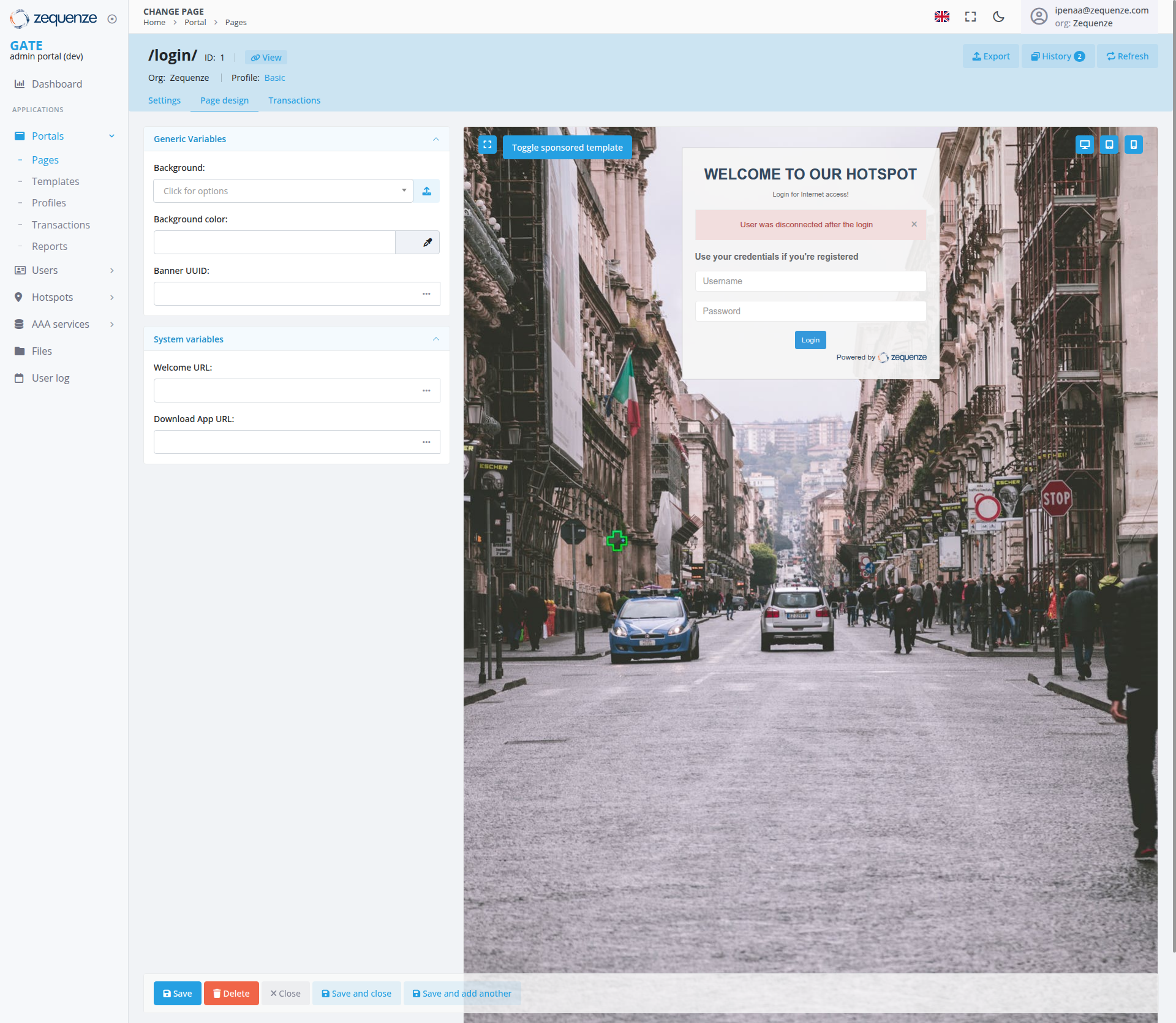The height and width of the screenshot is (1023, 1176).
Task: Collapse the Generic Variables panel
Action: (435, 139)
